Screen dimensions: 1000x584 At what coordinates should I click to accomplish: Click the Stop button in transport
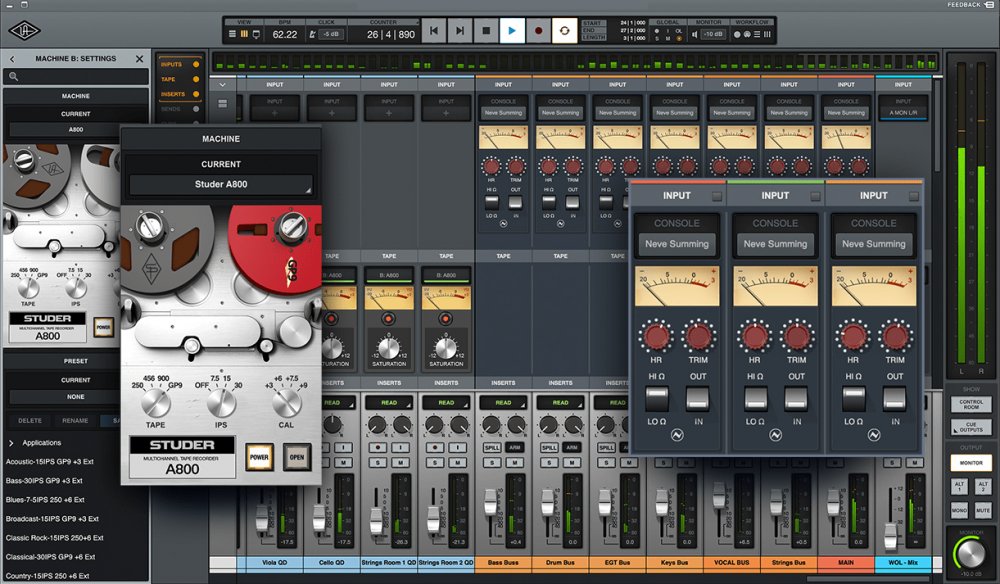(x=486, y=31)
